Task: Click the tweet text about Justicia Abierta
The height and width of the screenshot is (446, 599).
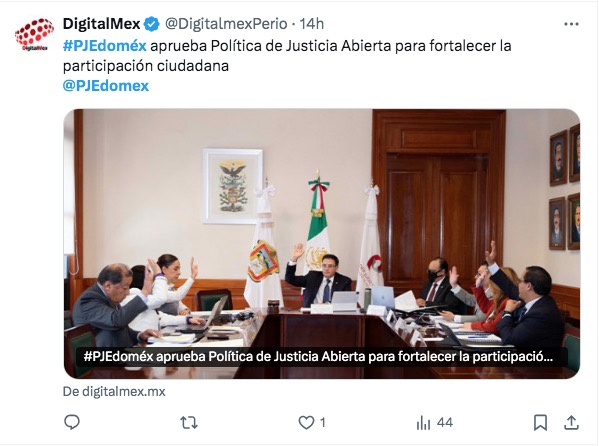Action: coord(287,56)
